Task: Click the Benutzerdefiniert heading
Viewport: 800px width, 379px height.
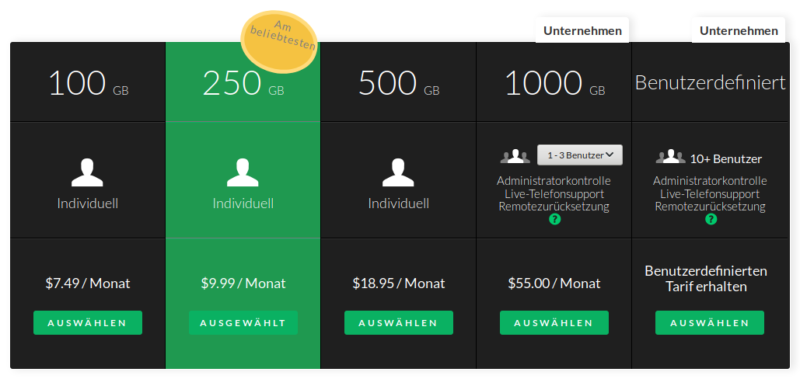Action: [x=710, y=83]
